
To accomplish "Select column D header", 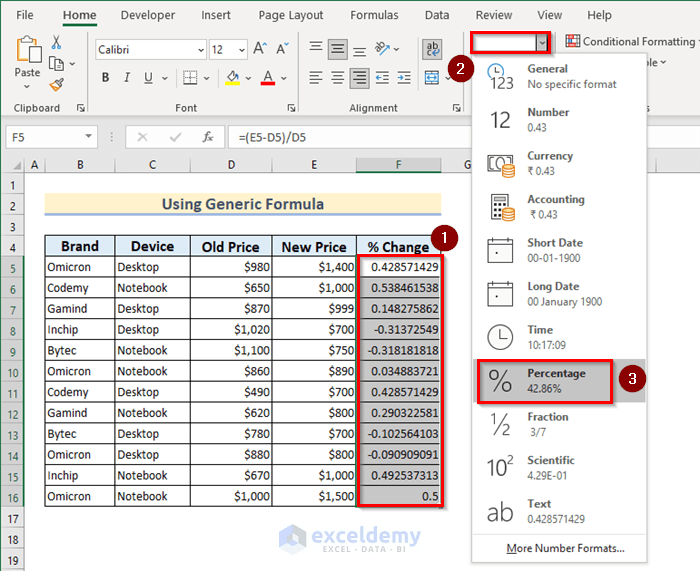I will pyautogui.click(x=231, y=165).
